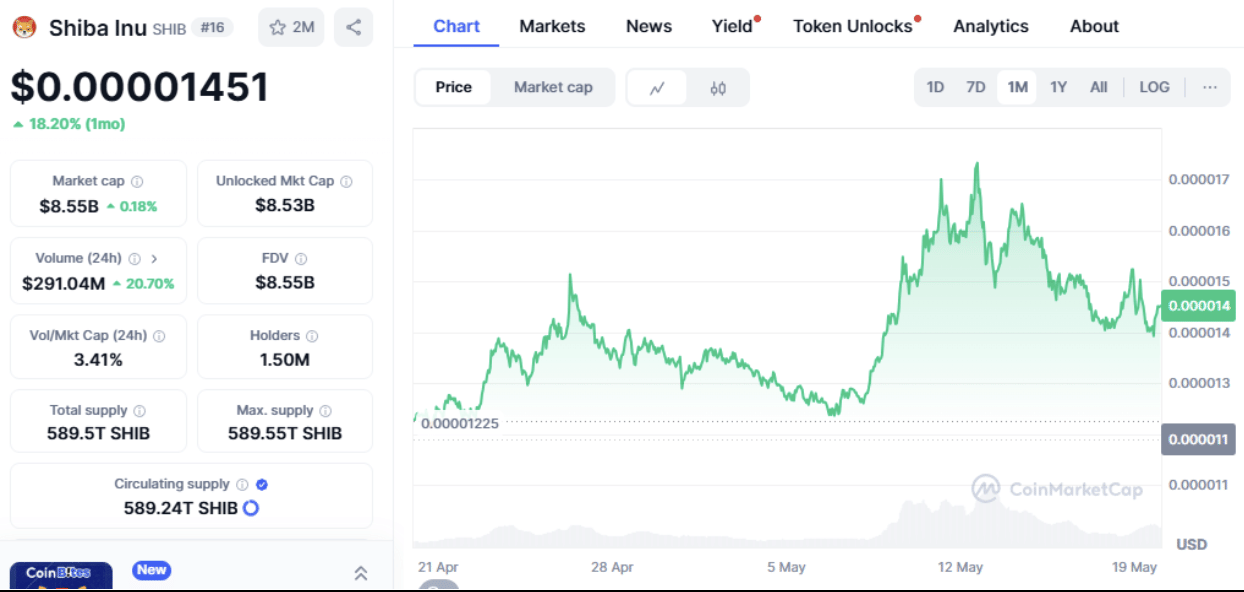Enable LOG scale on chart
The image size is (1244, 592).
(1154, 88)
